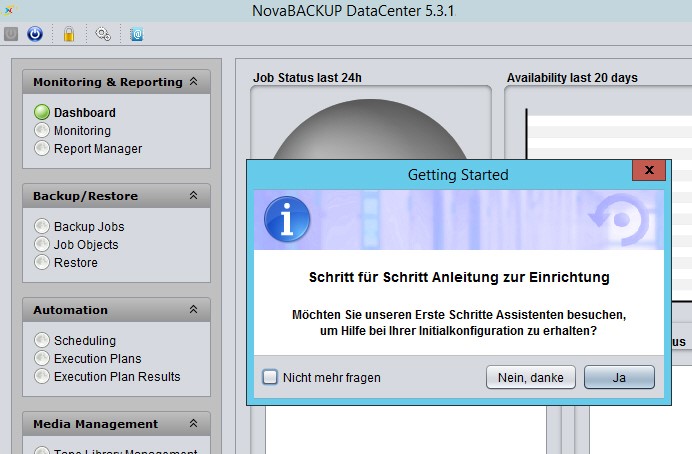Screen dimensions: 692x454
Task: Collapse the Automation panel
Action: pyautogui.click(x=193, y=309)
